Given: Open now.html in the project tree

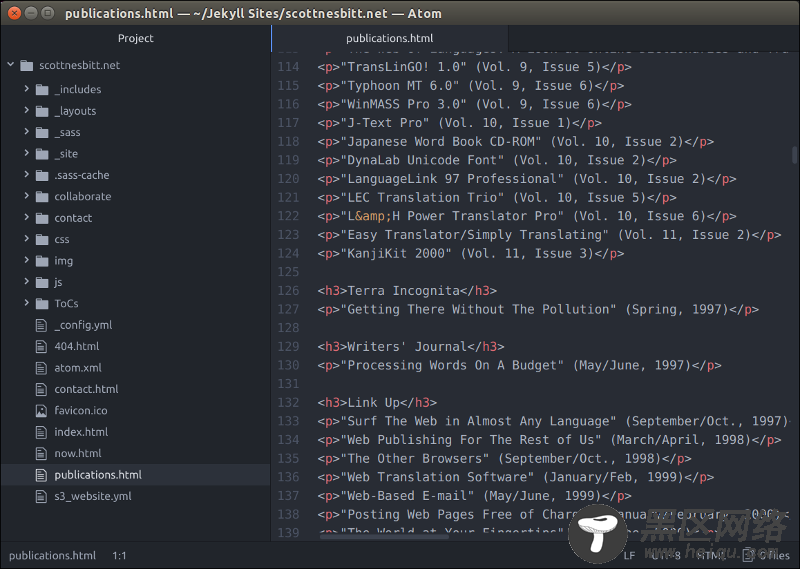Looking at the screenshot, I should point(78,454).
